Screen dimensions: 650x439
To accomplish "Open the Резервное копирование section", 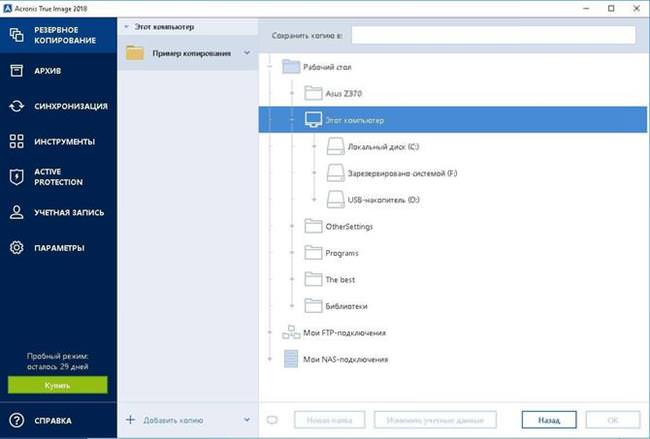I will [x=58, y=35].
